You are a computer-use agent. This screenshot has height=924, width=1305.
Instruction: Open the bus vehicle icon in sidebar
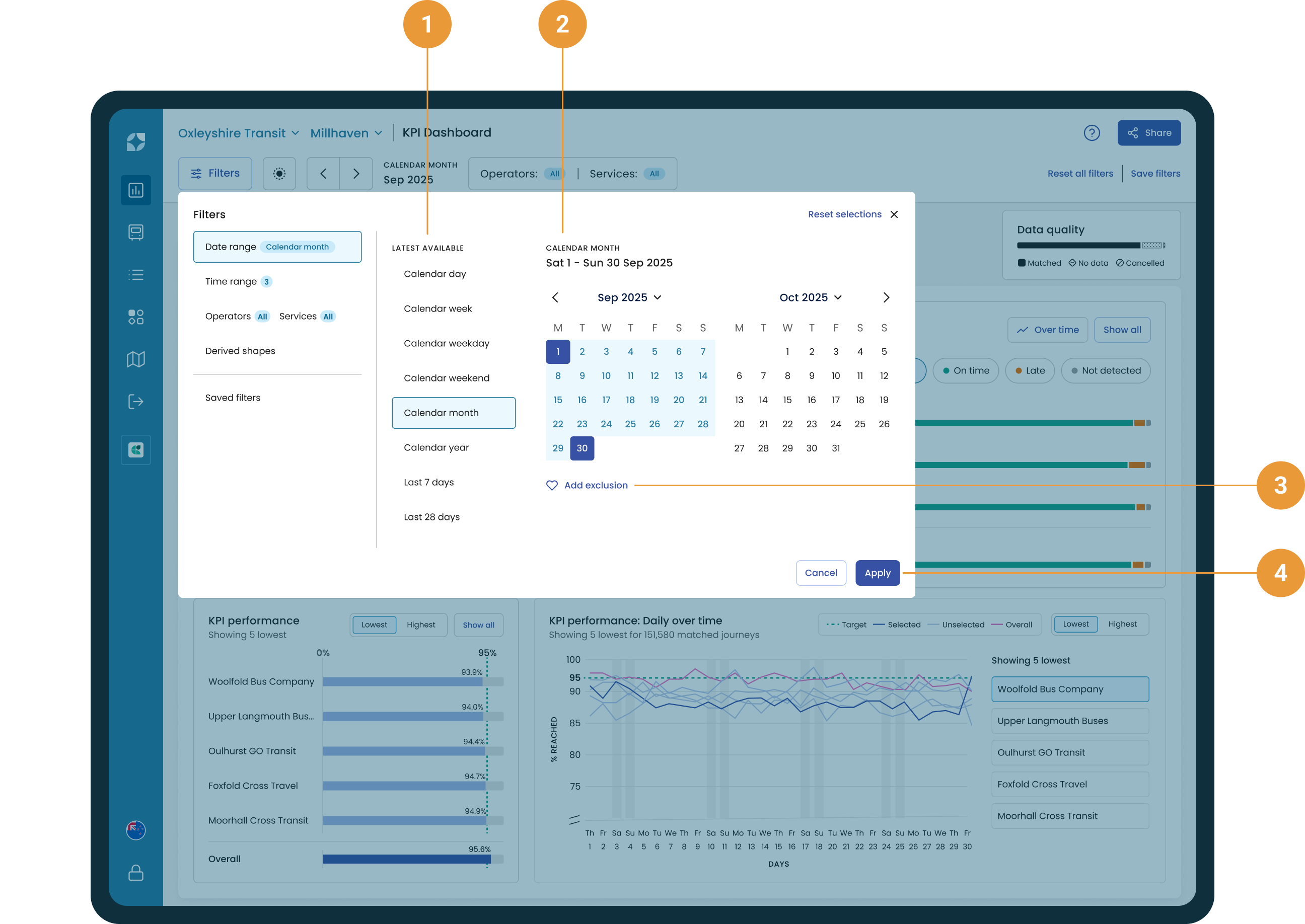(135, 232)
